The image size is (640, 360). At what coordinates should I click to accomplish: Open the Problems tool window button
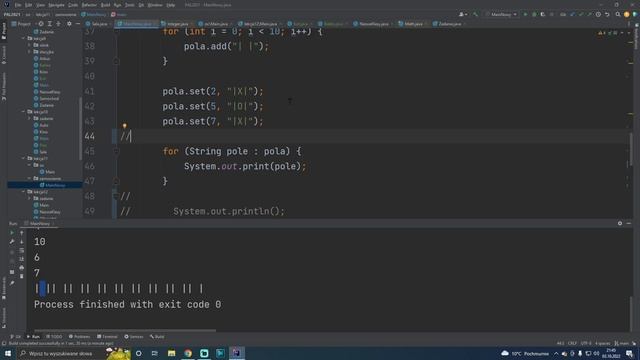click(79, 337)
